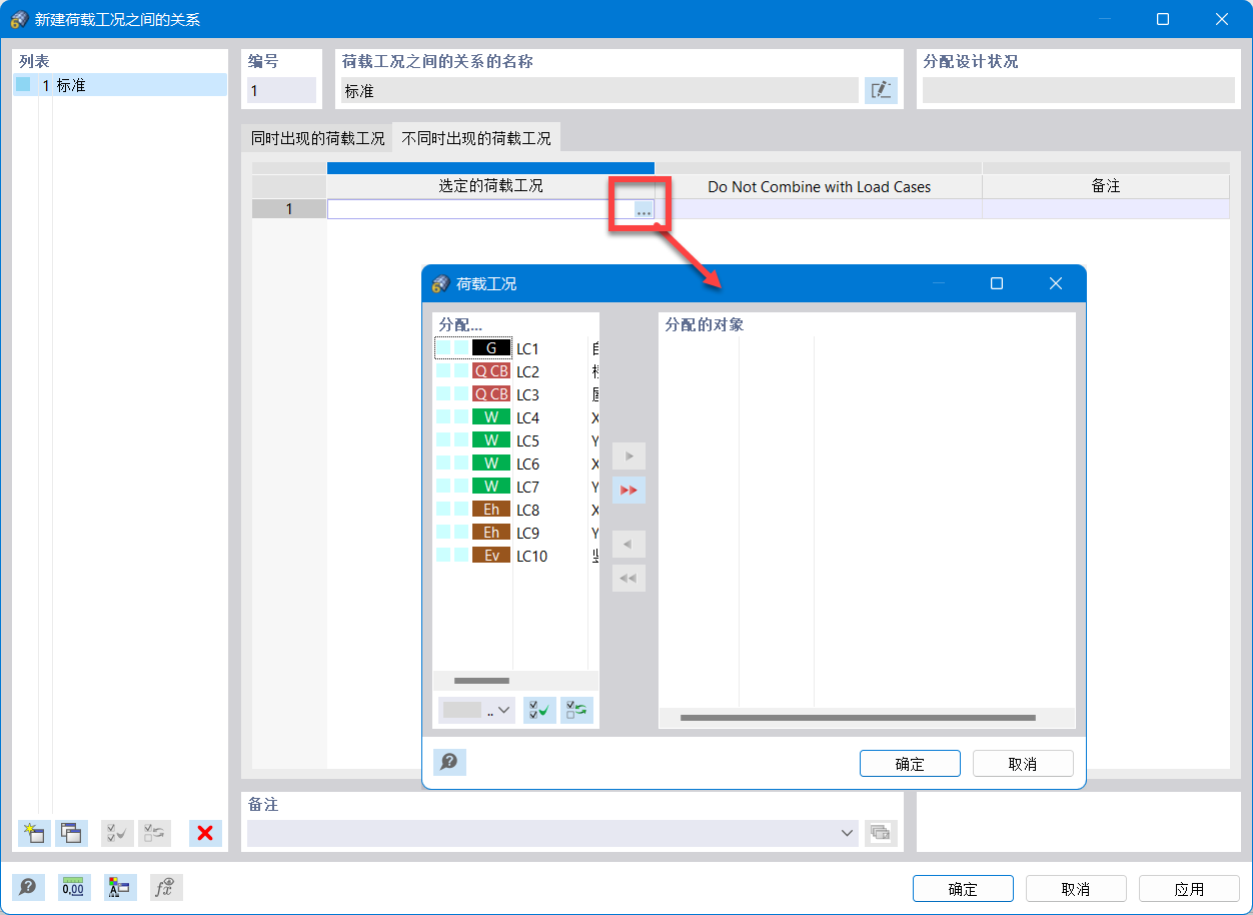Click the 0,00 units and decimals icon
The image size is (1253, 915).
click(x=74, y=887)
